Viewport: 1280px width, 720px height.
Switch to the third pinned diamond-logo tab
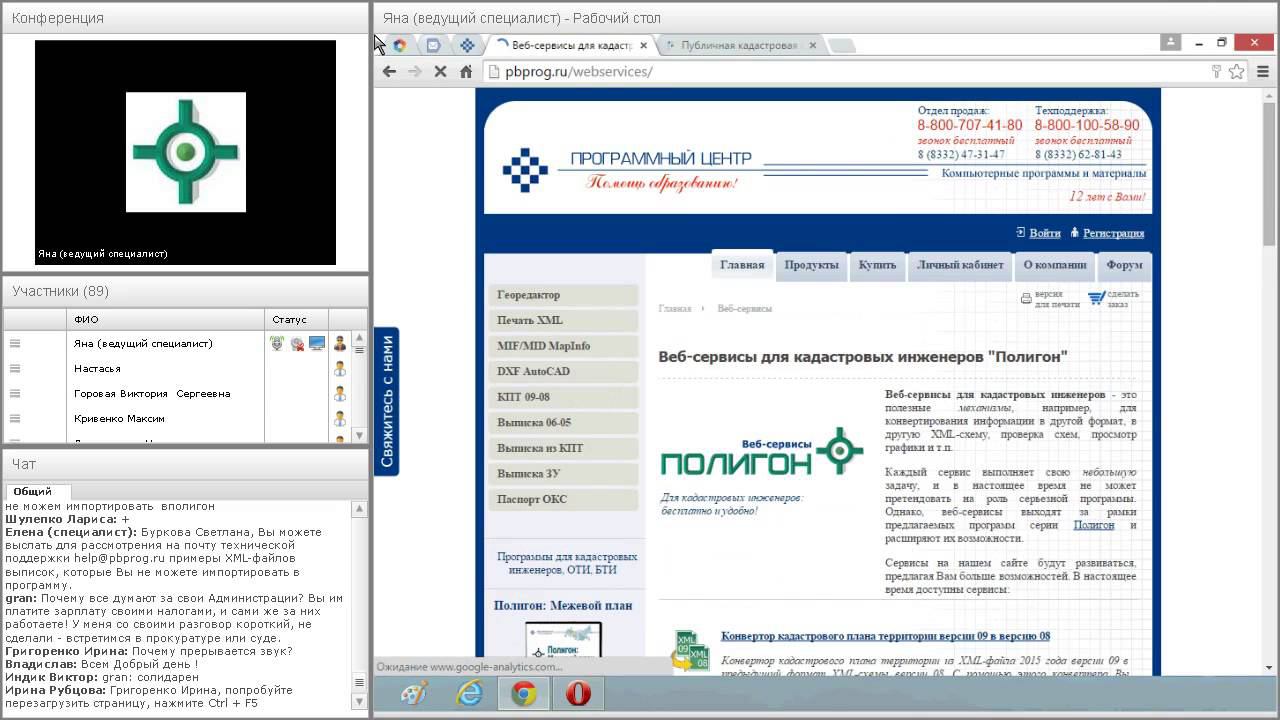point(467,45)
